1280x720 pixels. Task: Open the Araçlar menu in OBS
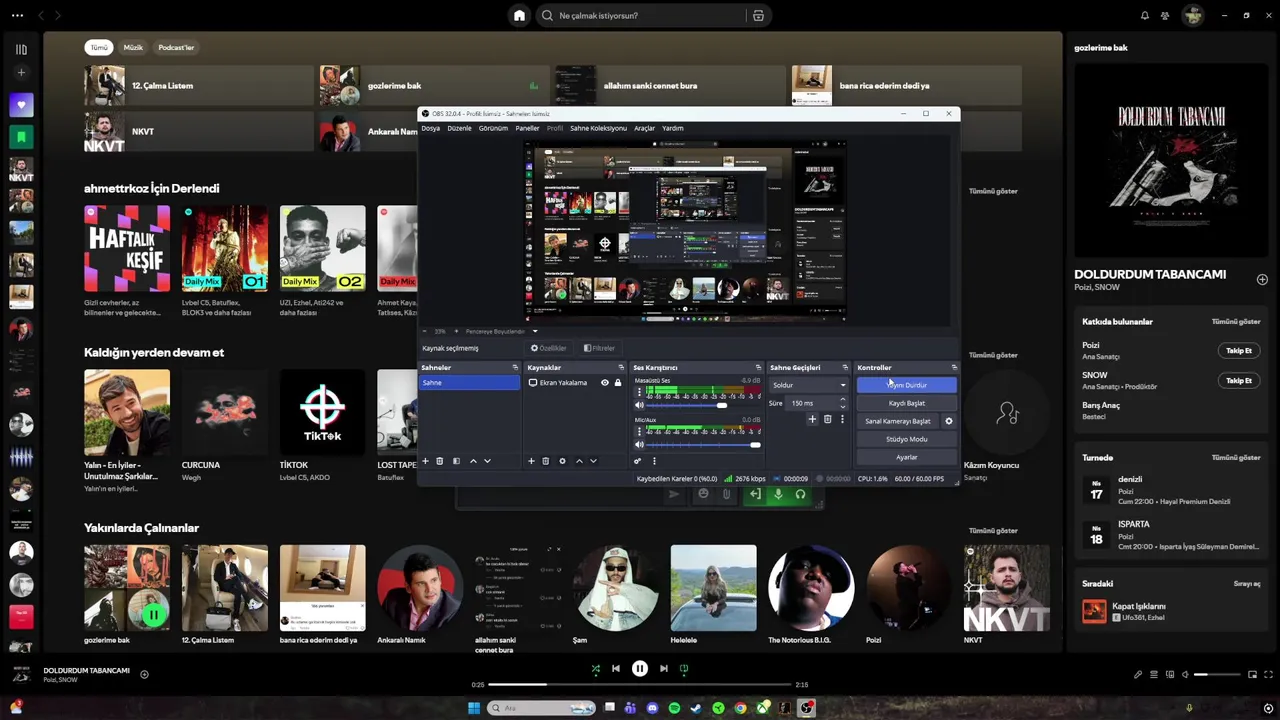pos(644,128)
